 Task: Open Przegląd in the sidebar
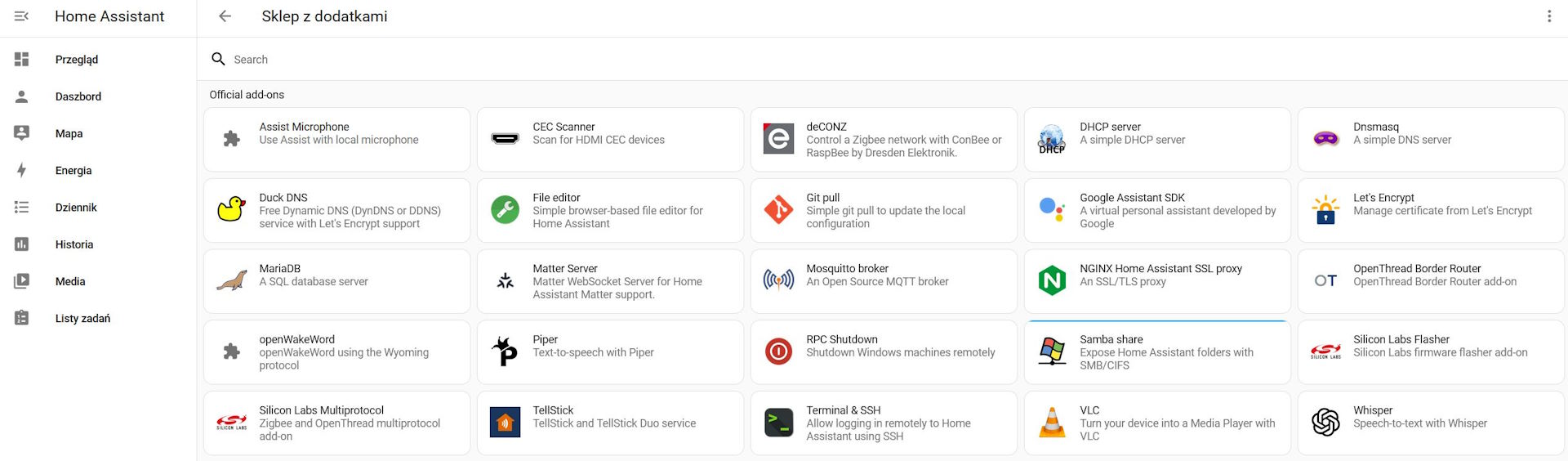click(77, 60)
